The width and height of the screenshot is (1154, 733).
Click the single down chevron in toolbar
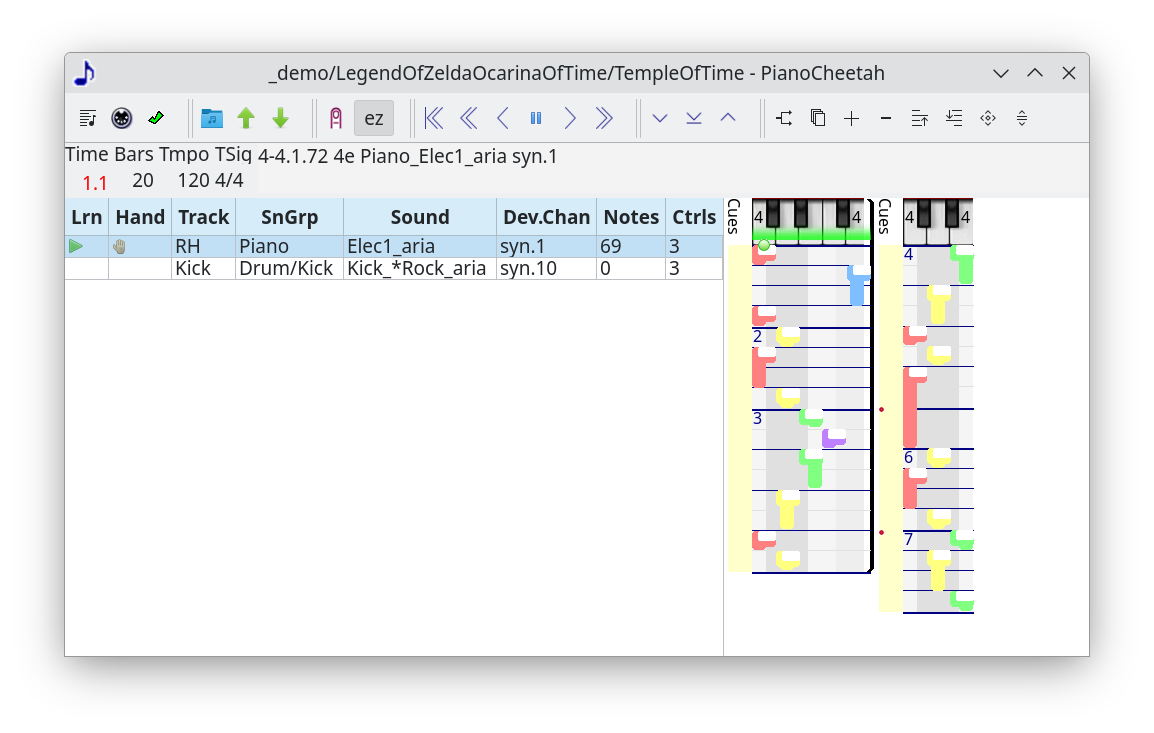[x=660, y=118]
